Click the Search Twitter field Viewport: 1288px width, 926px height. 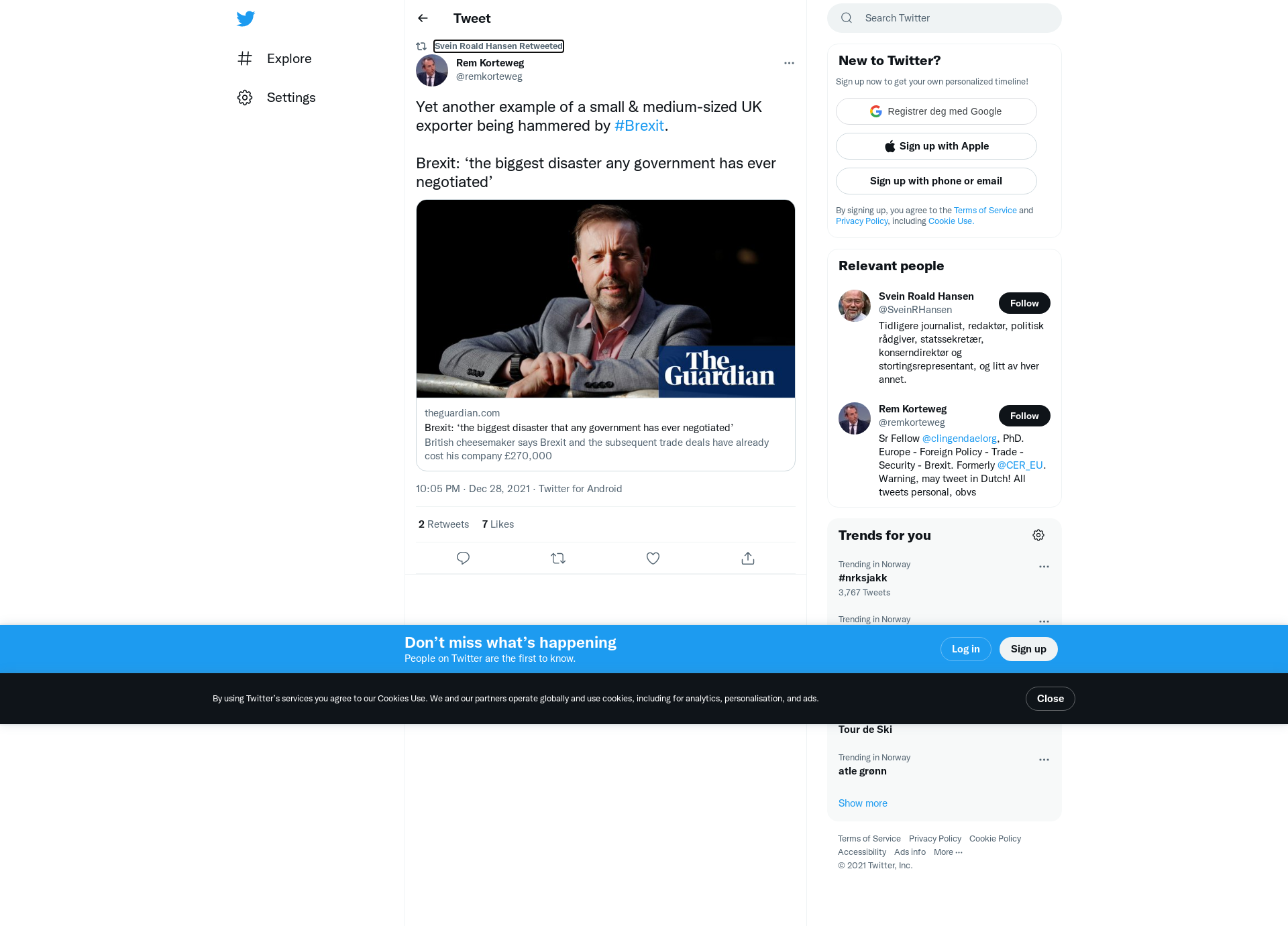click(x=945, y=18)
